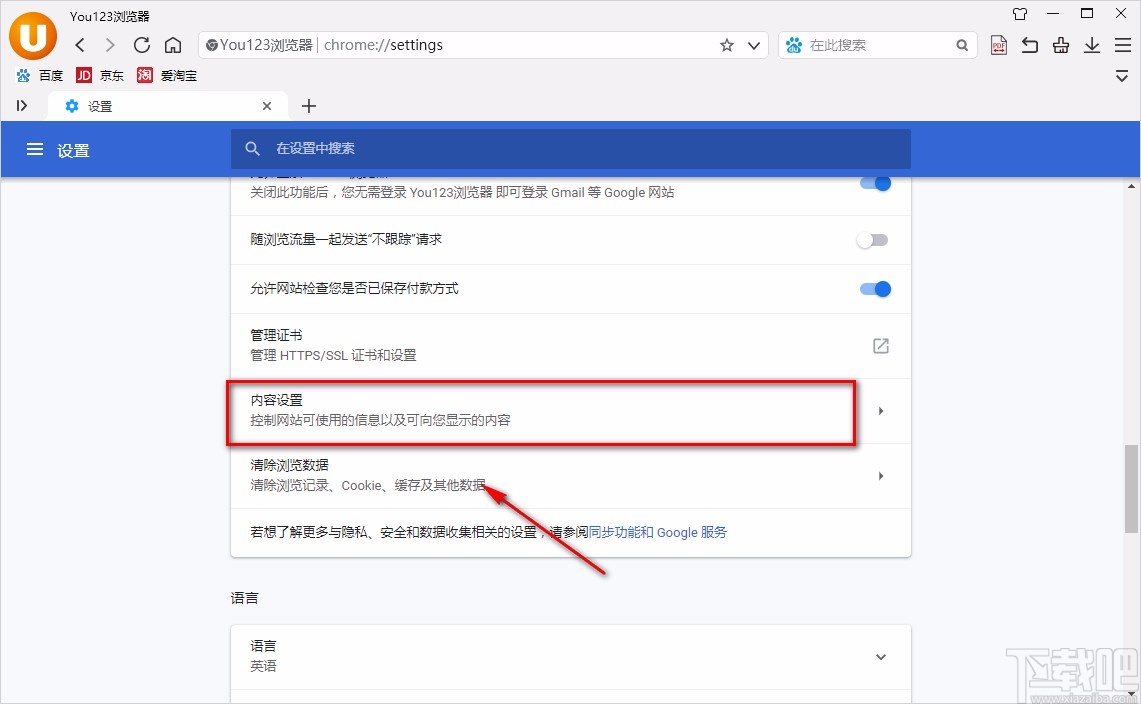
Task: Click the page vertical scrollbar thumb
Action: pyautogui.click(x=1131, y=488)
